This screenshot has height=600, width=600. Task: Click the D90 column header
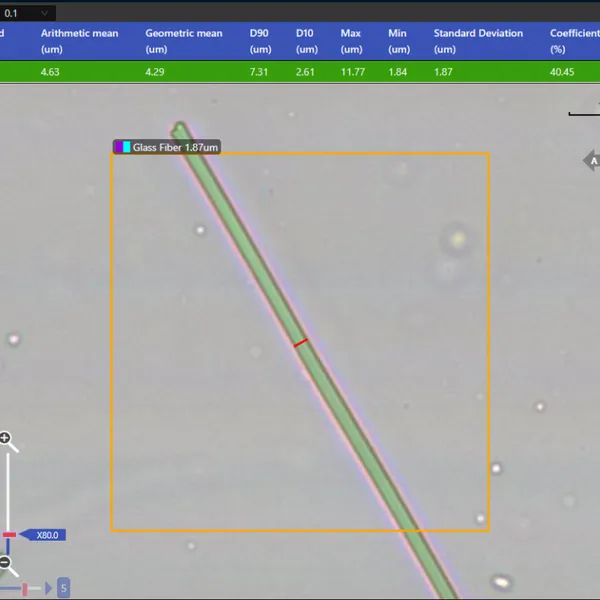[261, 41]
